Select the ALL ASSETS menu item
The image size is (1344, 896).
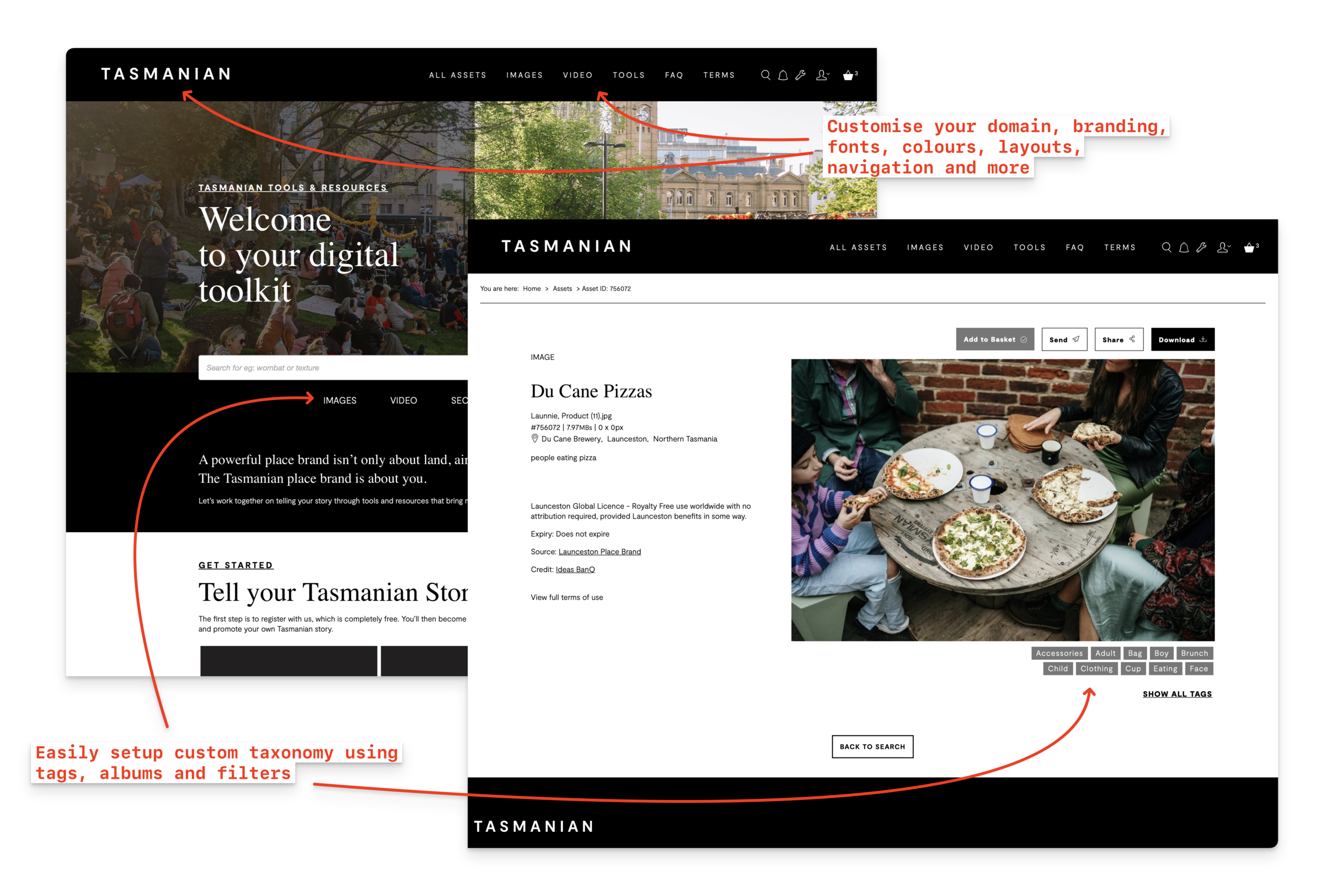point(457,75)
